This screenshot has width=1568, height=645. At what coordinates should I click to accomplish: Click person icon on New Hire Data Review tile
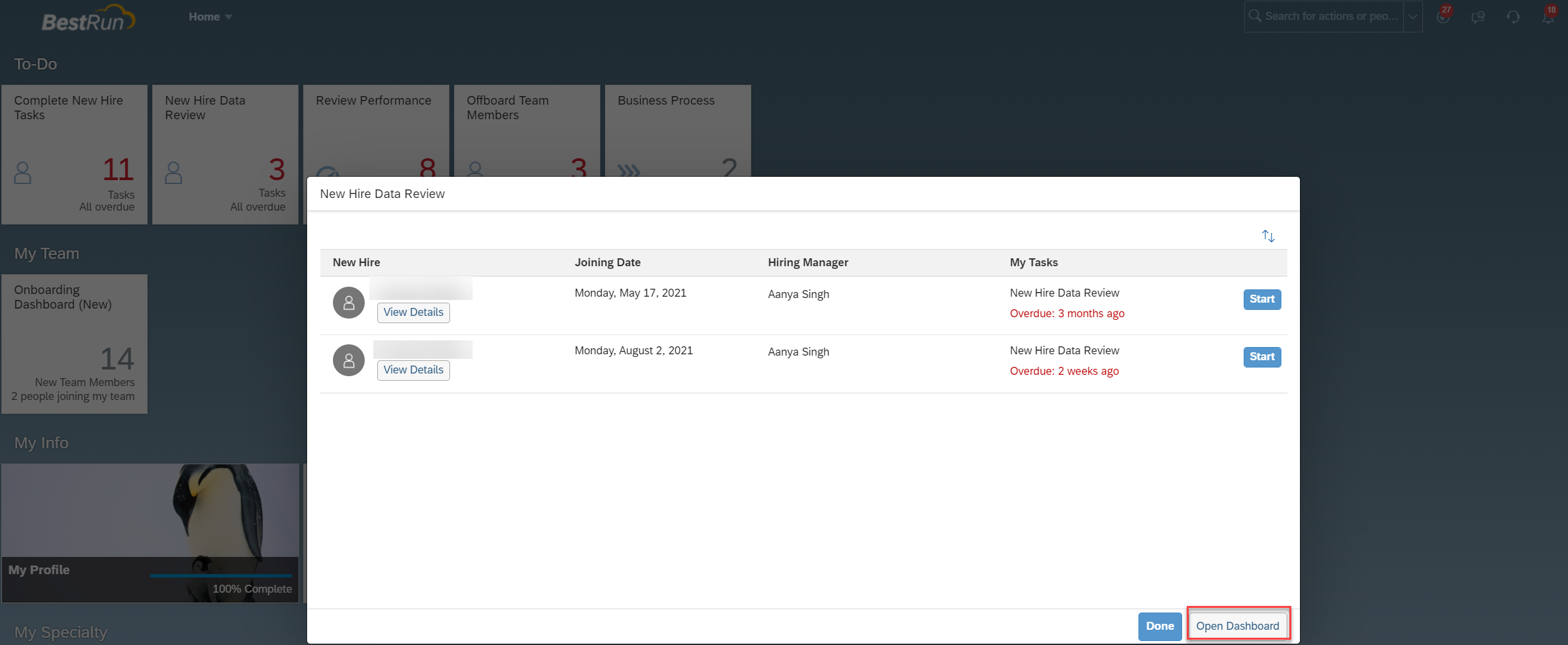pyautogui.click(x=173, y=173)
